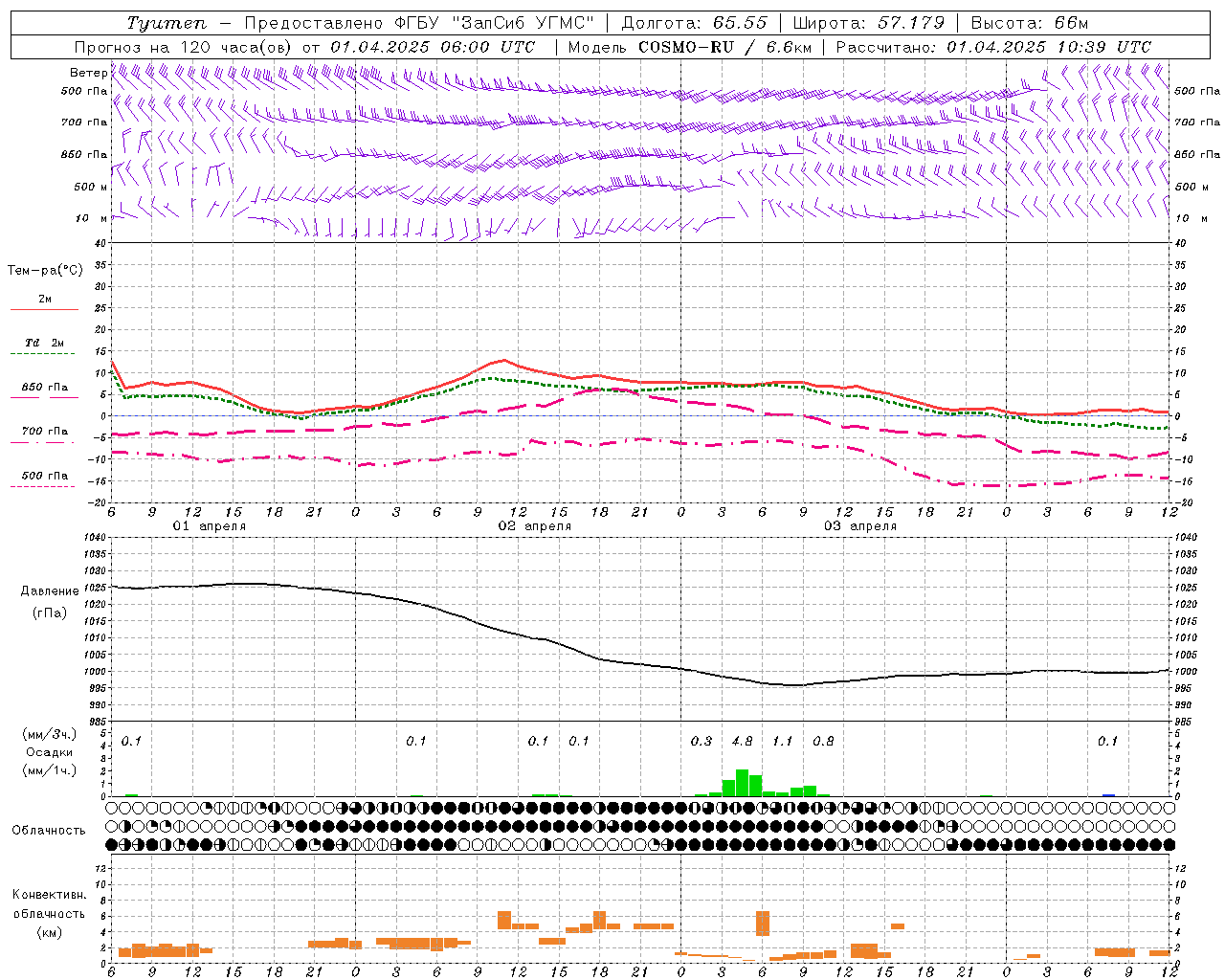Click the tallest orange convective cloud bar

pyautogui.click(x=763, y=924)
